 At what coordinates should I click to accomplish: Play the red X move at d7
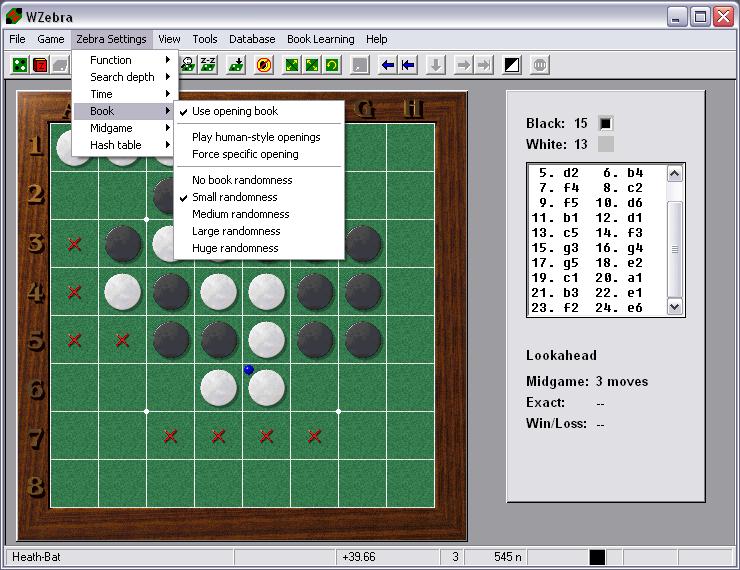point(218,436)
